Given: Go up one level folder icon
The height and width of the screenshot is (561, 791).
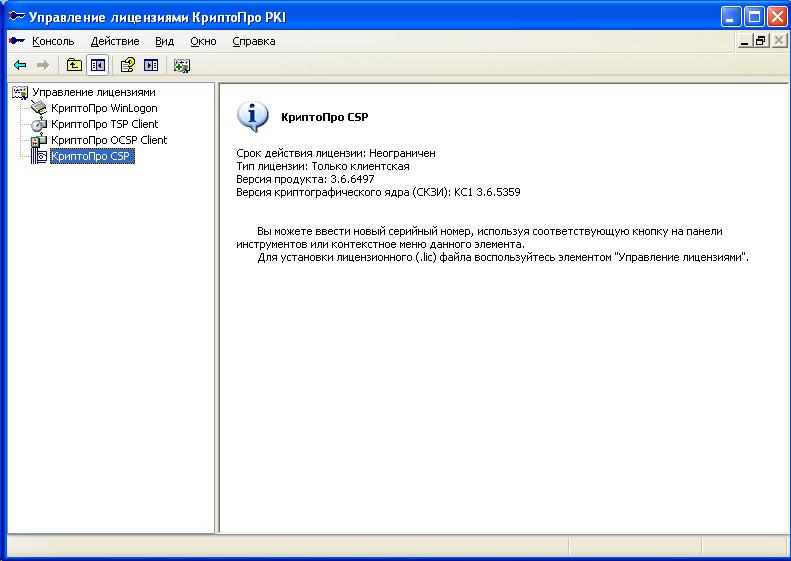Looking at the screenshot, I should 74,65.
